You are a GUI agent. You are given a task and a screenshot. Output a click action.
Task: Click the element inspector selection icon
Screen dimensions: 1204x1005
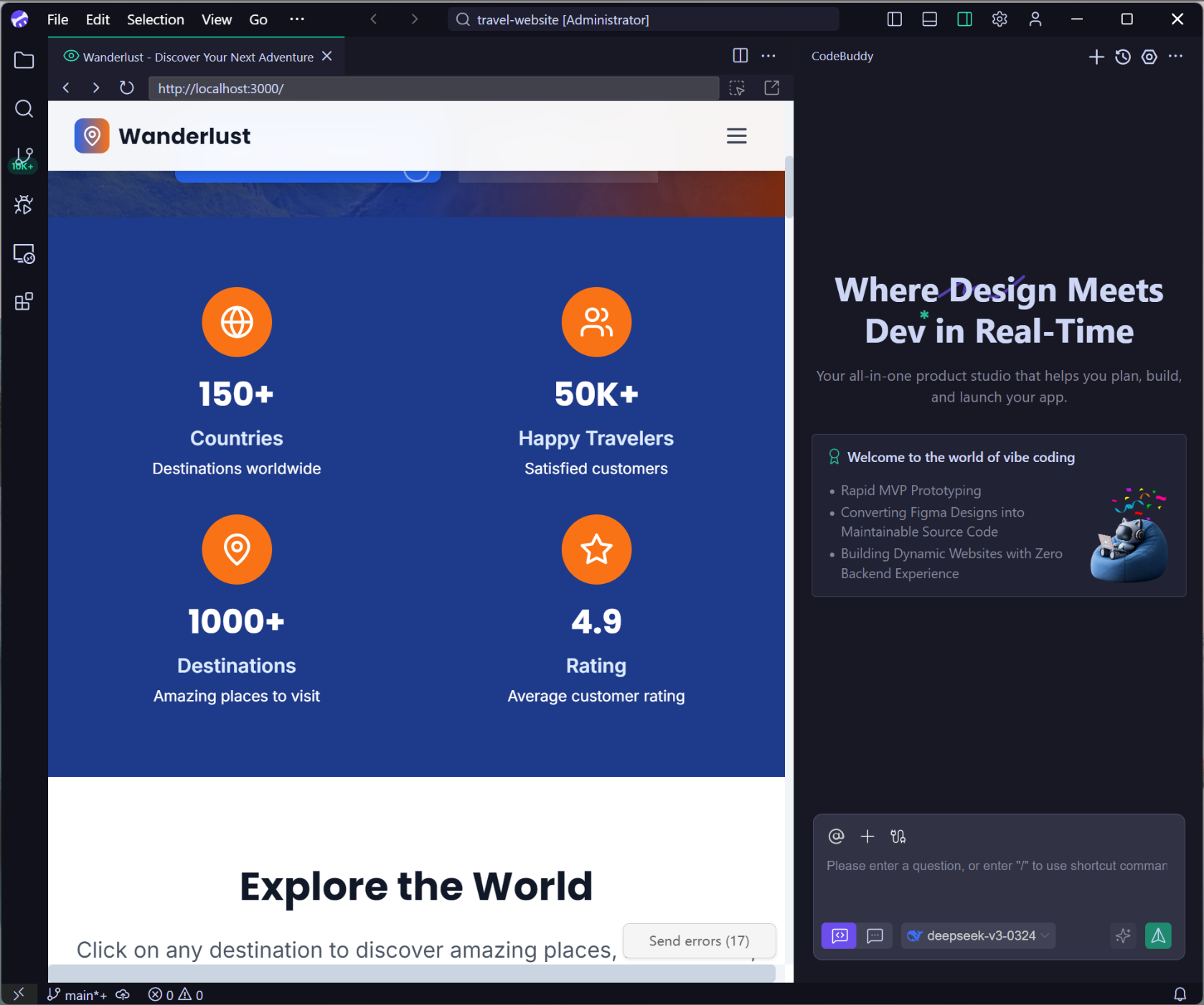tap(737, 88)
